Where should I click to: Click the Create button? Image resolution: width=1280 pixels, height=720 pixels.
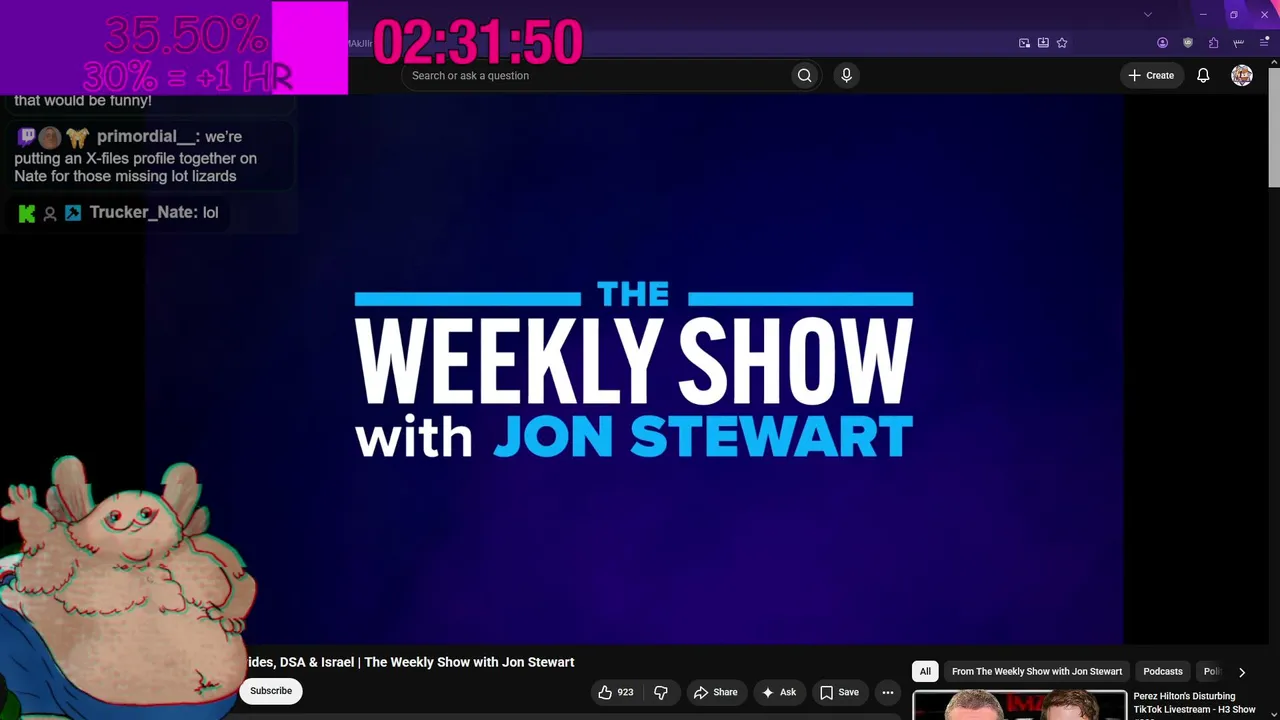point(1151,76)
